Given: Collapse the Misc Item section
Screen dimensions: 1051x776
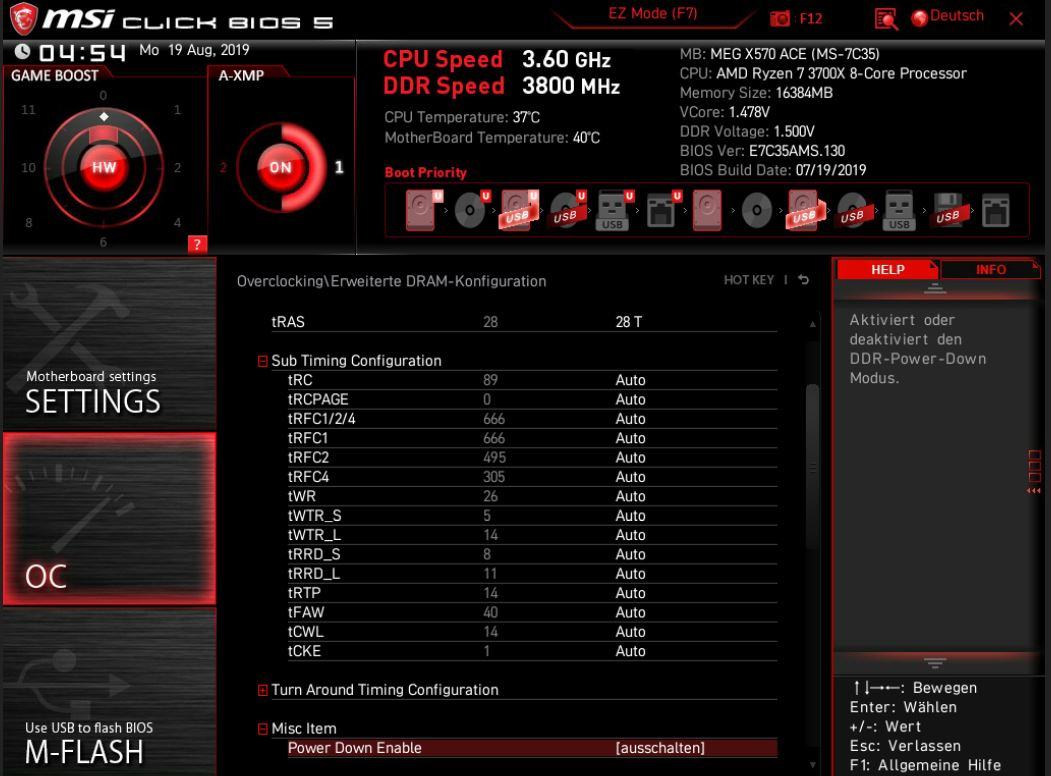Looking at the screenshot, I should (263, 729).
